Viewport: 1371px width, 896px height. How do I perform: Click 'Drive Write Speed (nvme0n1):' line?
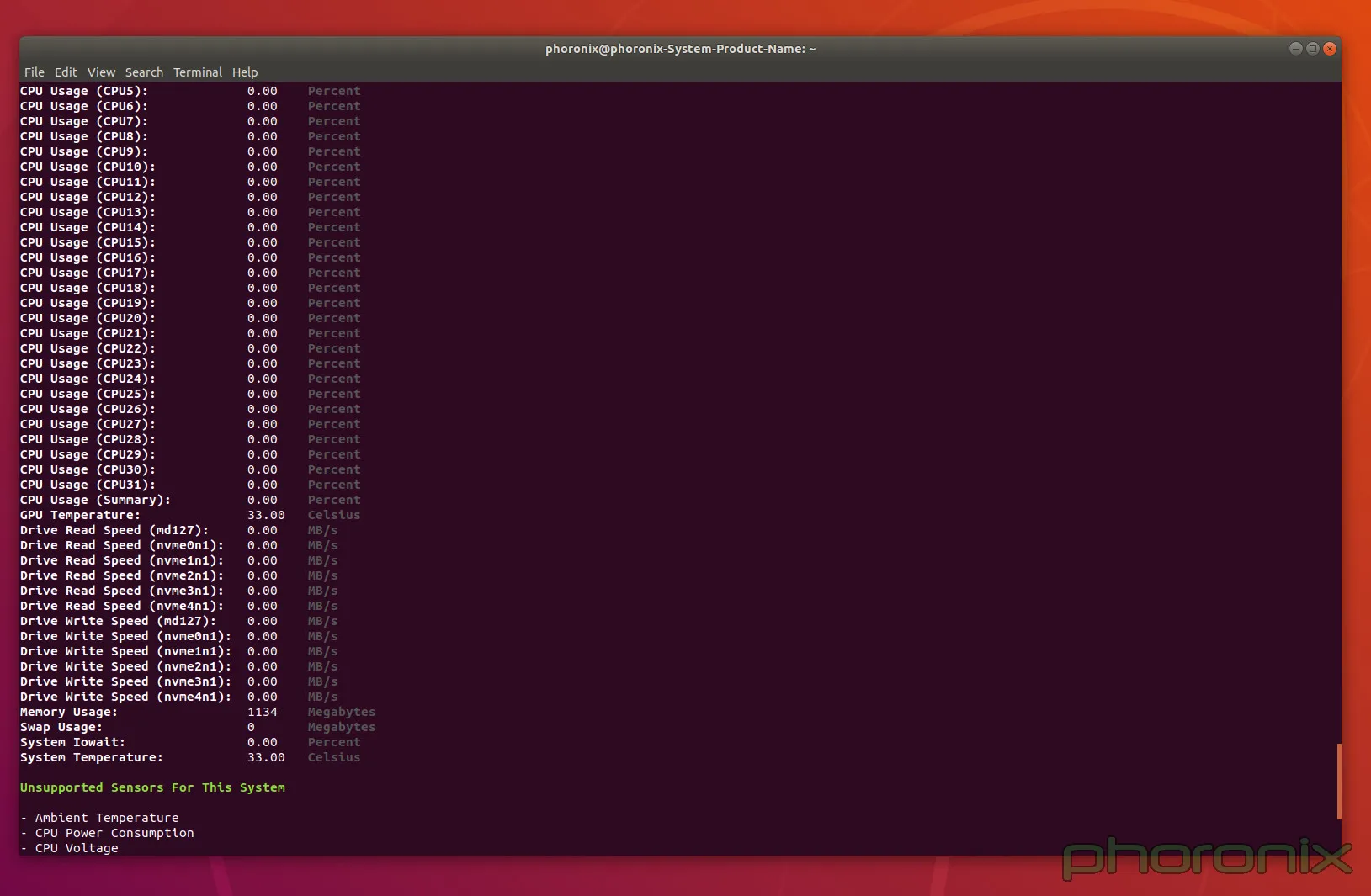click(178, 636)
